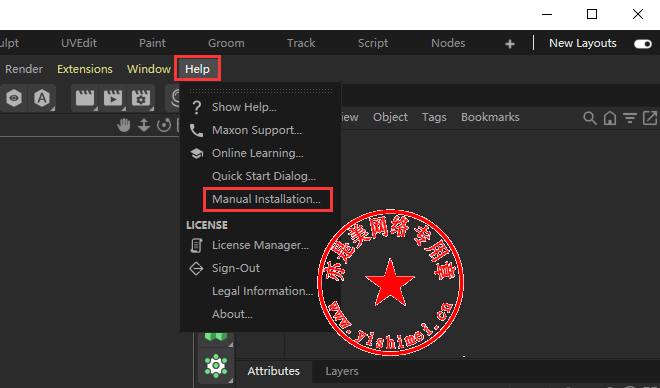Image resolution: width=660 pixels, height=388 pixels.
Task: Open Online Learning... entry
Action: coord(257,153)
